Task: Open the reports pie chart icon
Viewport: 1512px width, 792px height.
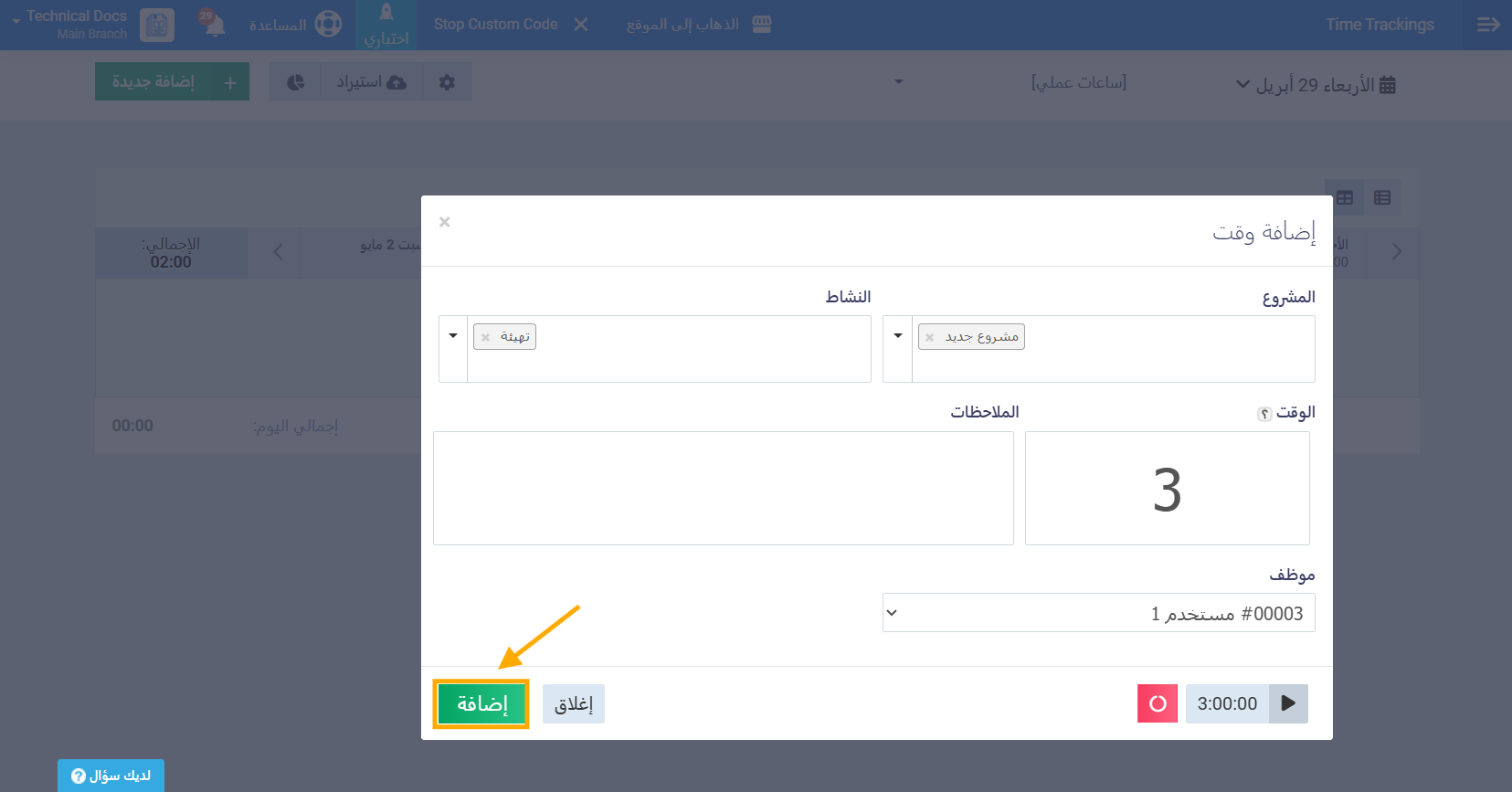Action: 295,82
